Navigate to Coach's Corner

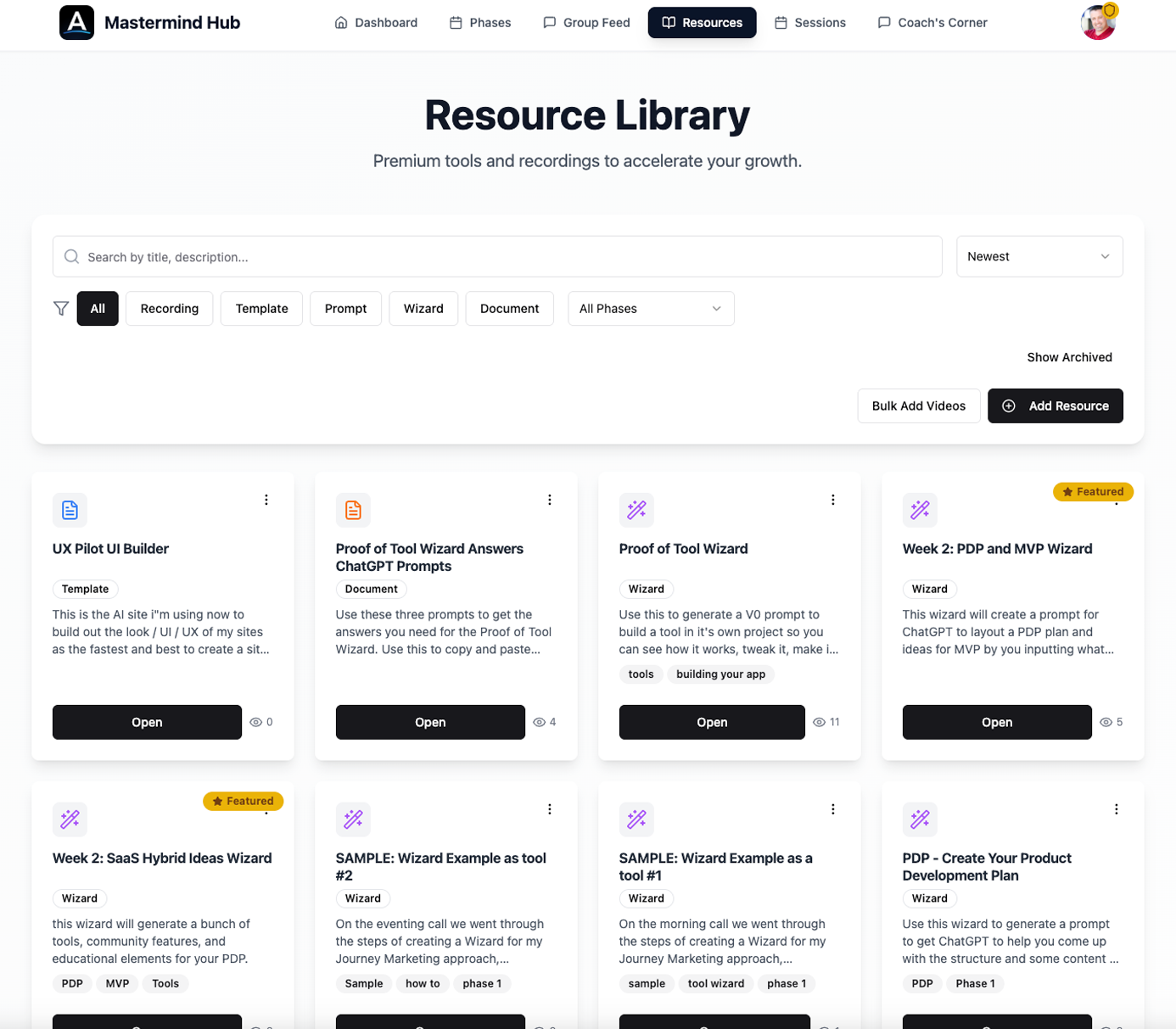(932, 23)
